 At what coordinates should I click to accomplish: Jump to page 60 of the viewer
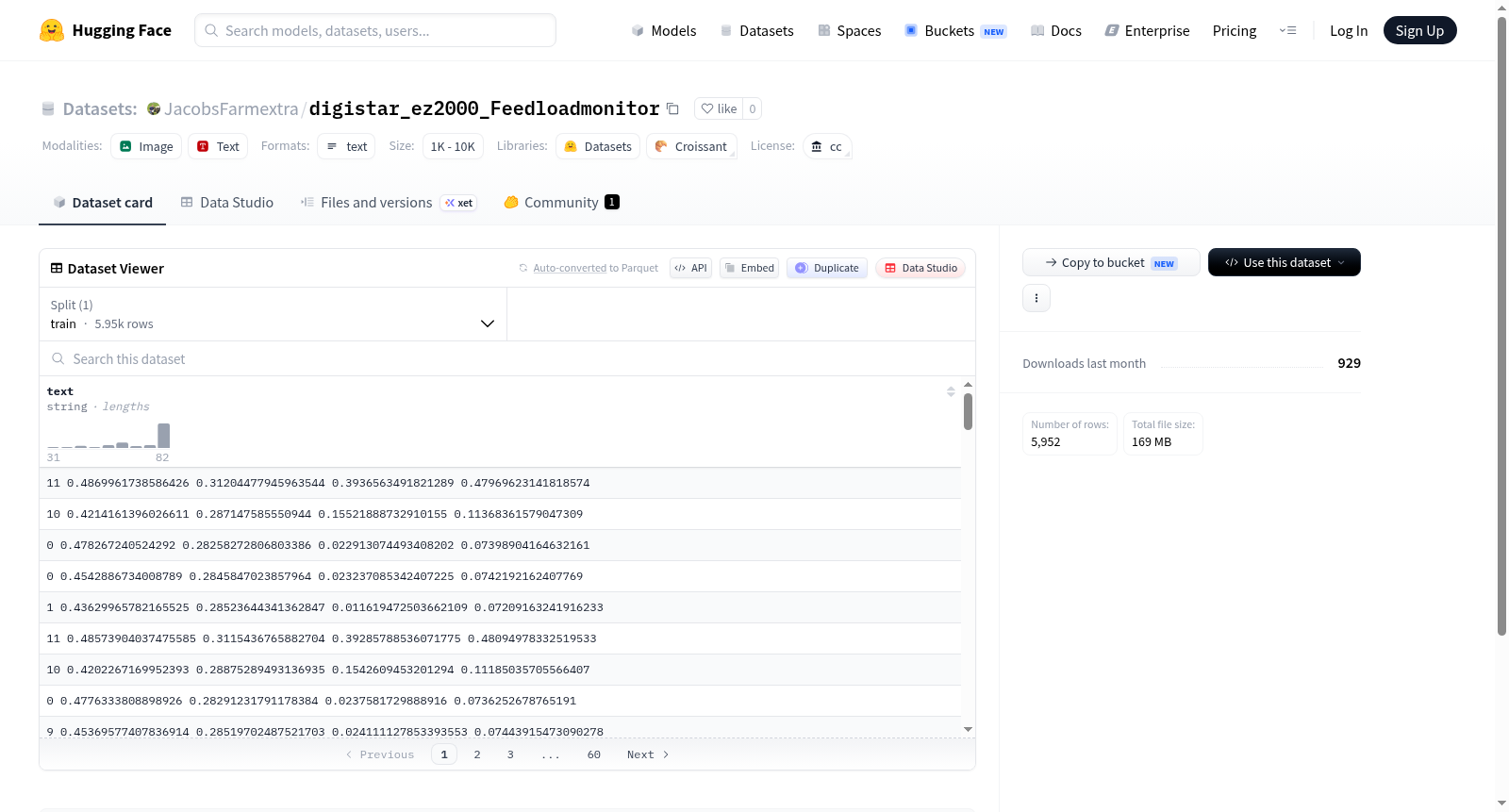594,754
